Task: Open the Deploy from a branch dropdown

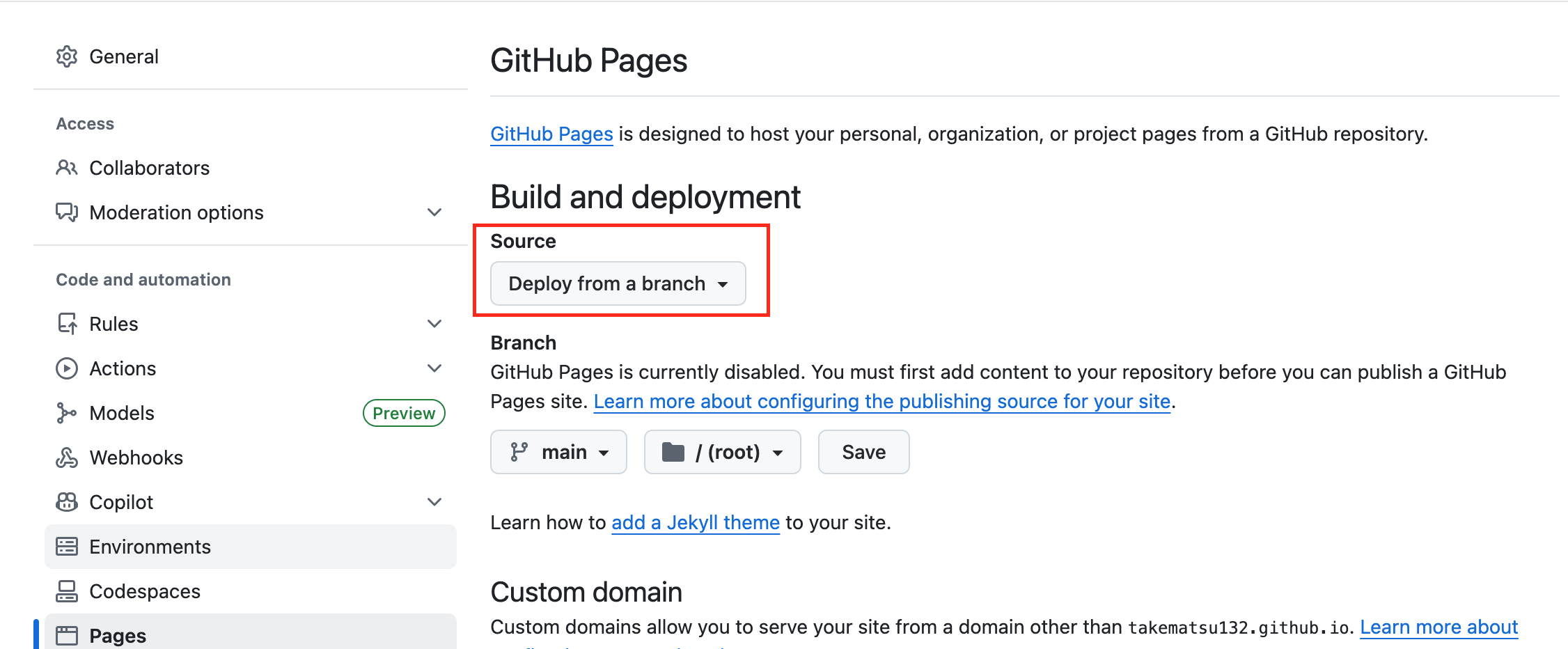Action: pos(618,283)
